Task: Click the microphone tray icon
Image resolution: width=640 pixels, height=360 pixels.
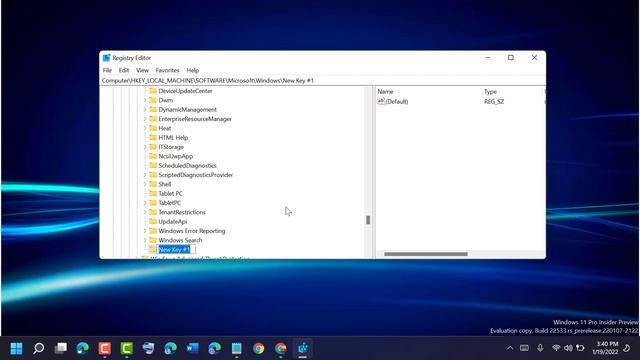Action: (540, 348)
